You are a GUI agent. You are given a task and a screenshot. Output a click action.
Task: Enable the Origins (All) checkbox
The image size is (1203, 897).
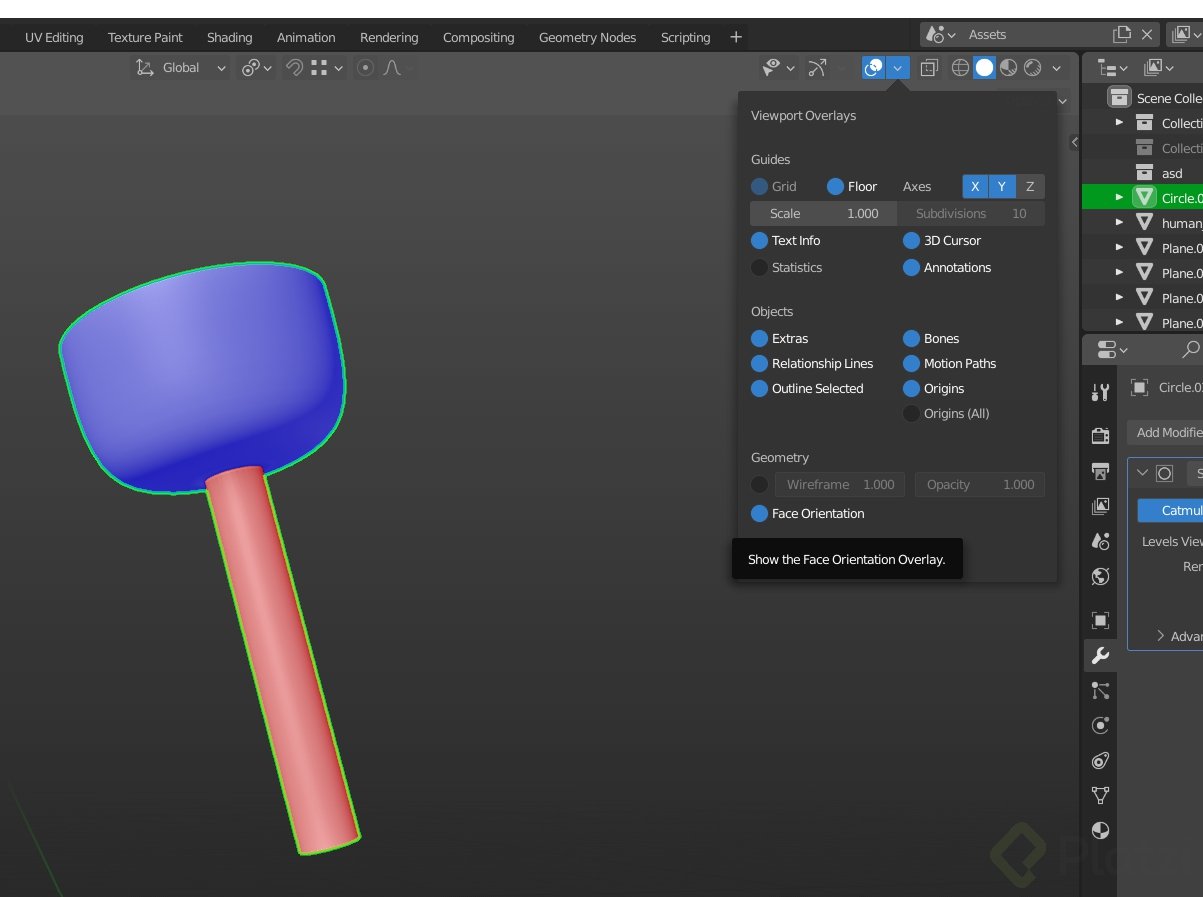(911, 413)
